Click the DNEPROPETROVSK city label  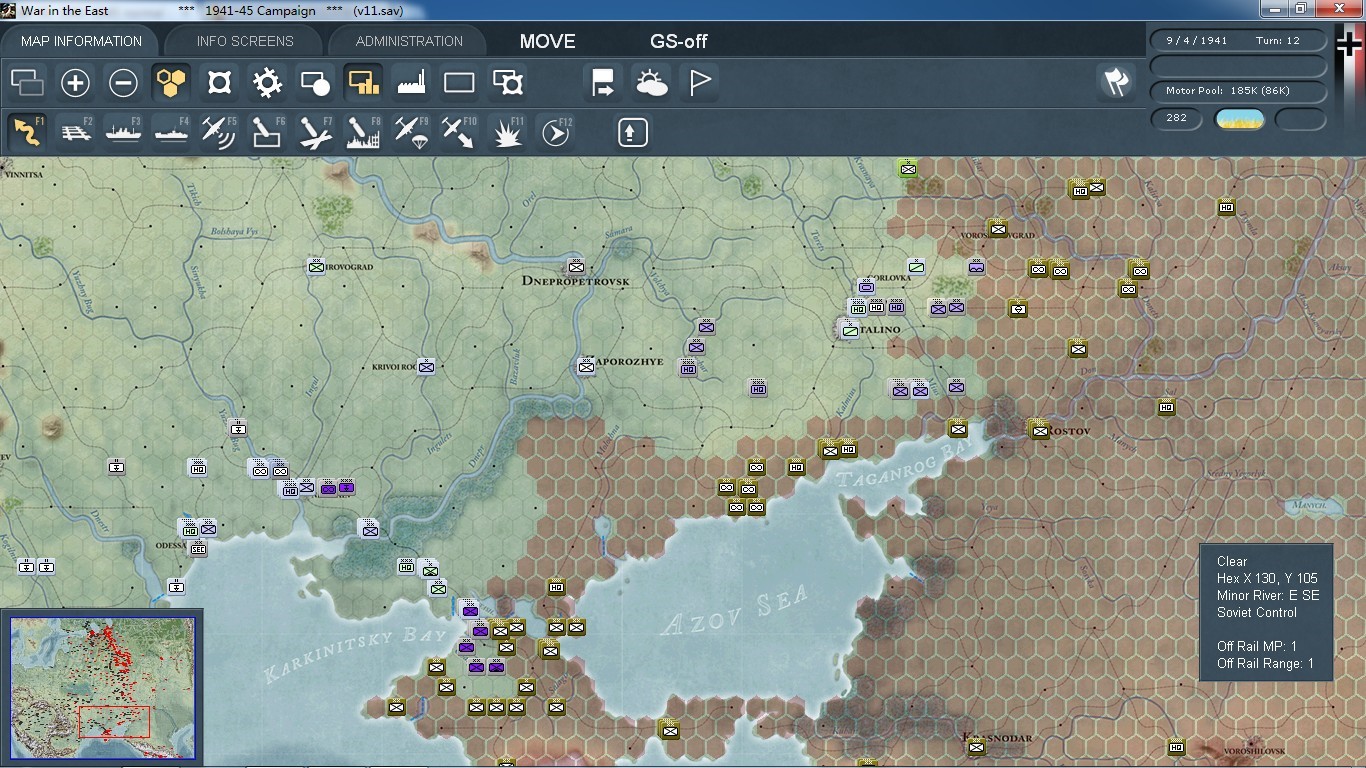[x=576, y=282]
